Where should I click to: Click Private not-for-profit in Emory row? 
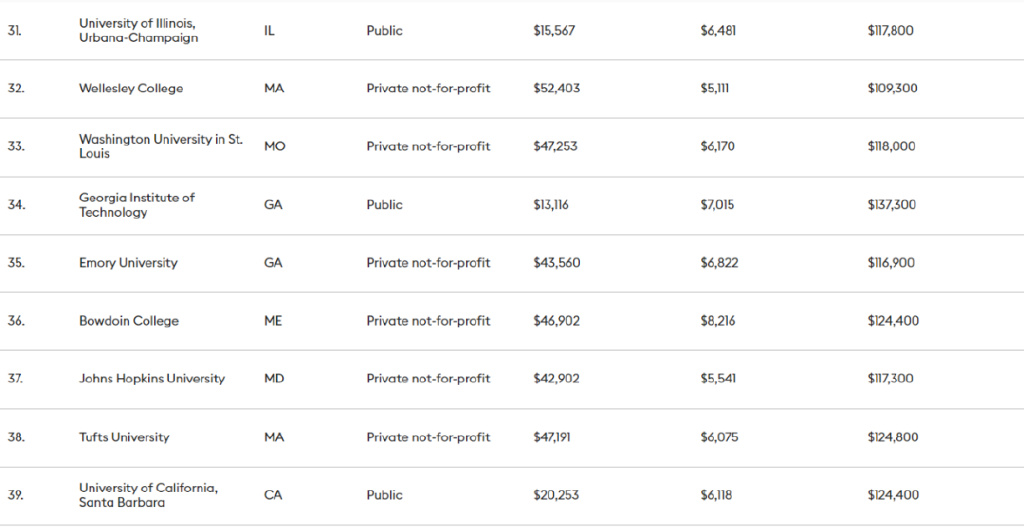pyautogui.click(x=428, y=263)
